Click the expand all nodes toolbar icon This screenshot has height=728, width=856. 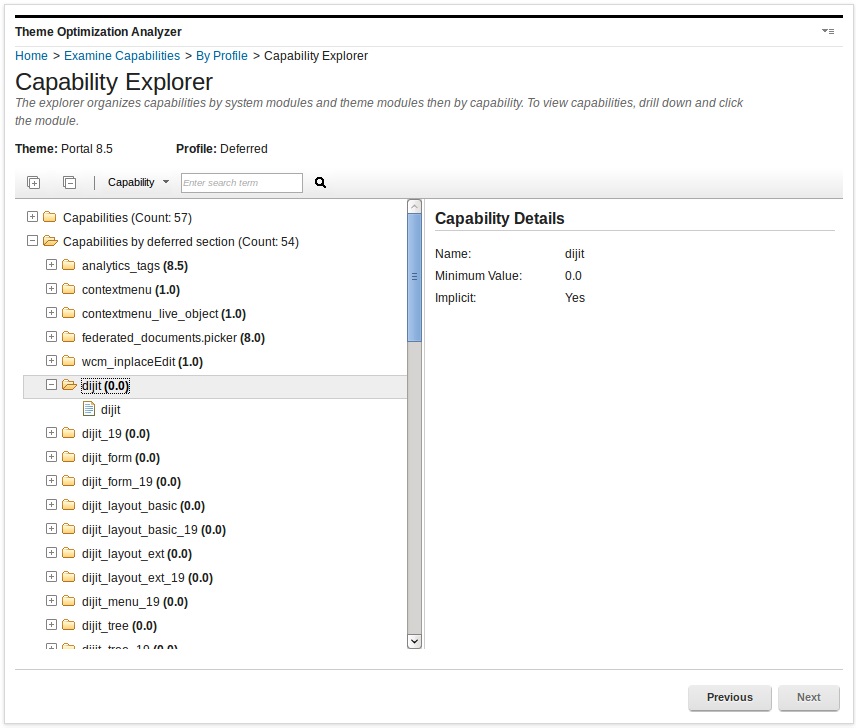34,182
